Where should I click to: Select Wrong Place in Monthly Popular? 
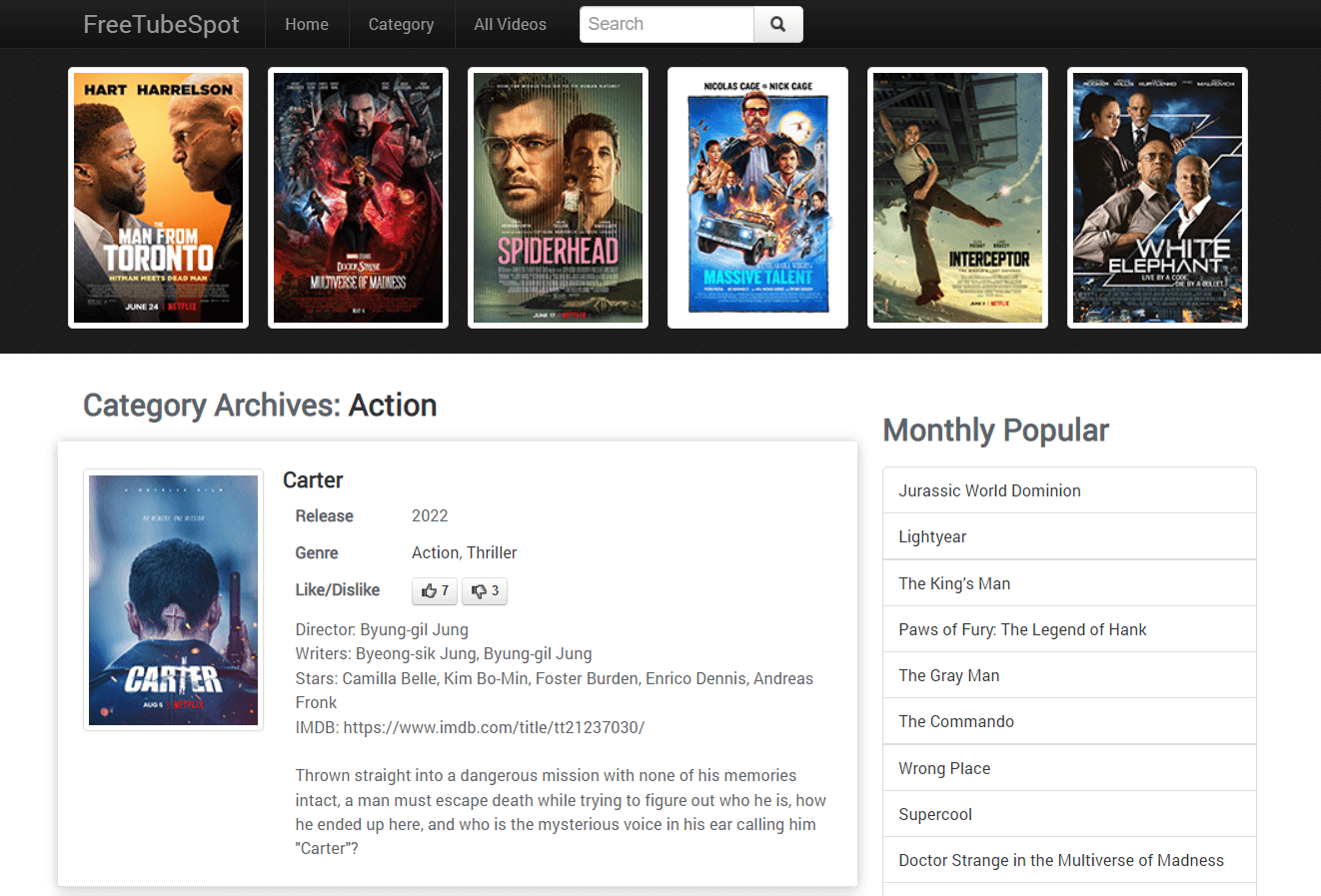(x=1069, y=768)
